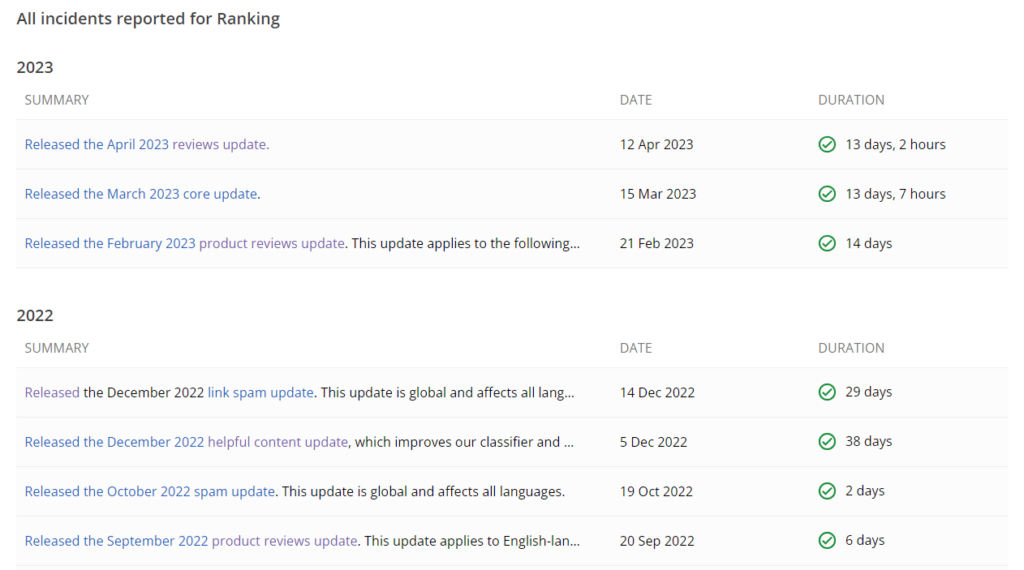
Task: Click text 'This update applies to English-lan...'
Action: pos(472,541)
